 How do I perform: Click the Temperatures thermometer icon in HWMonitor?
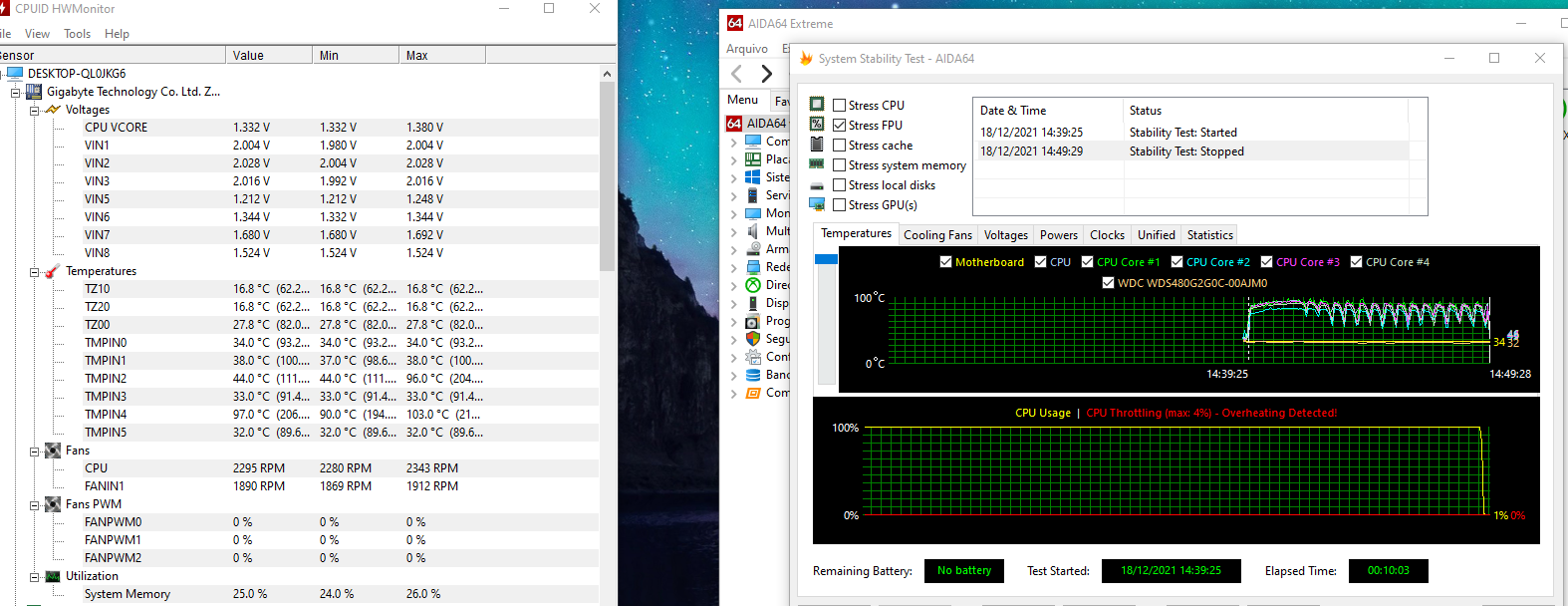click(53, 271)
